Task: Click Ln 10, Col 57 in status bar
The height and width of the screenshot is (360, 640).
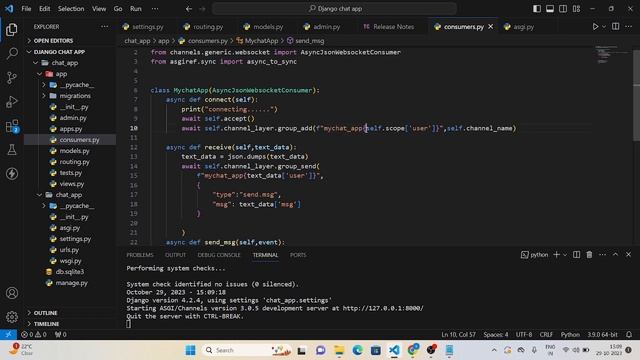Action: 458,335
